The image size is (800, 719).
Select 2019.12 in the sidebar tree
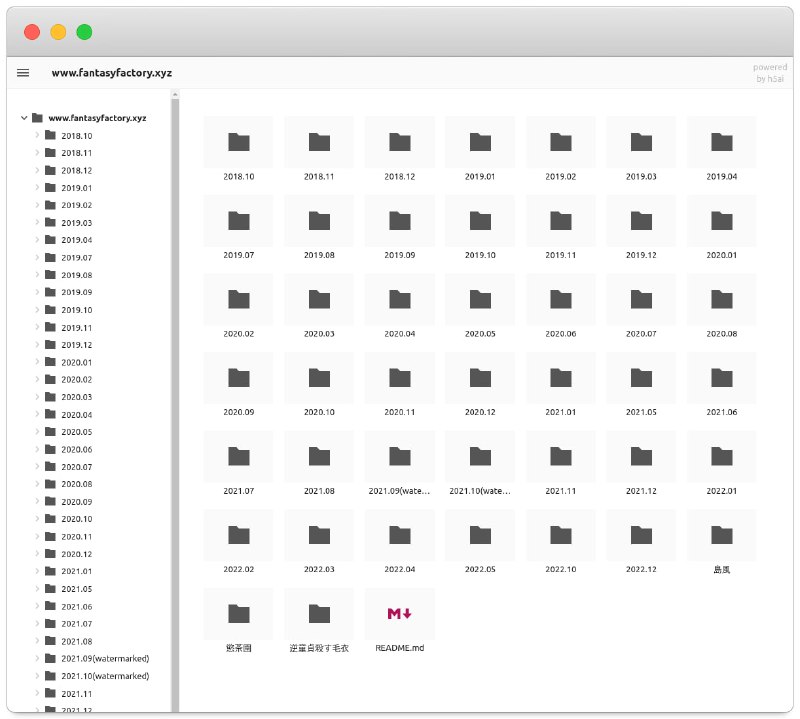pyautogui.click(x=76, y=345)
